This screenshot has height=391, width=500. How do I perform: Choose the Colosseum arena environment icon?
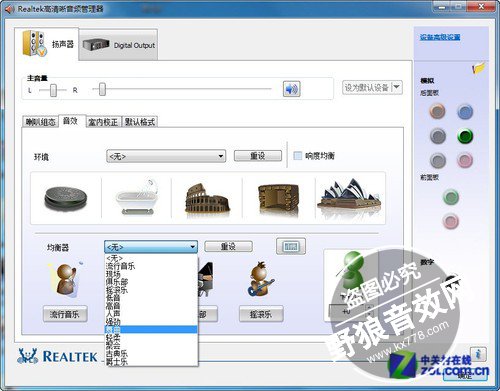point(207,198)
